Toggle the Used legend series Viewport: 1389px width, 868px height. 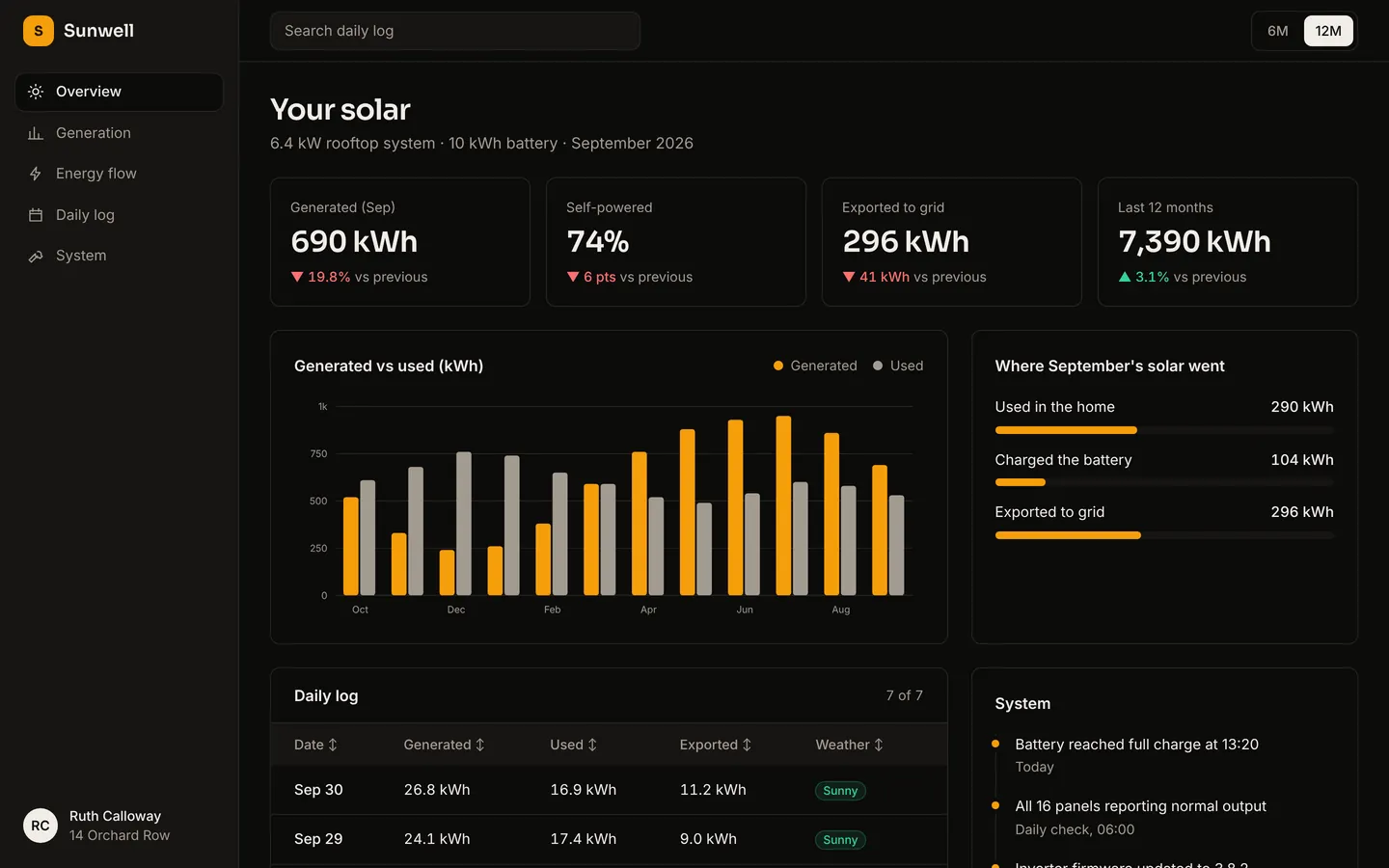pos(898,366)
